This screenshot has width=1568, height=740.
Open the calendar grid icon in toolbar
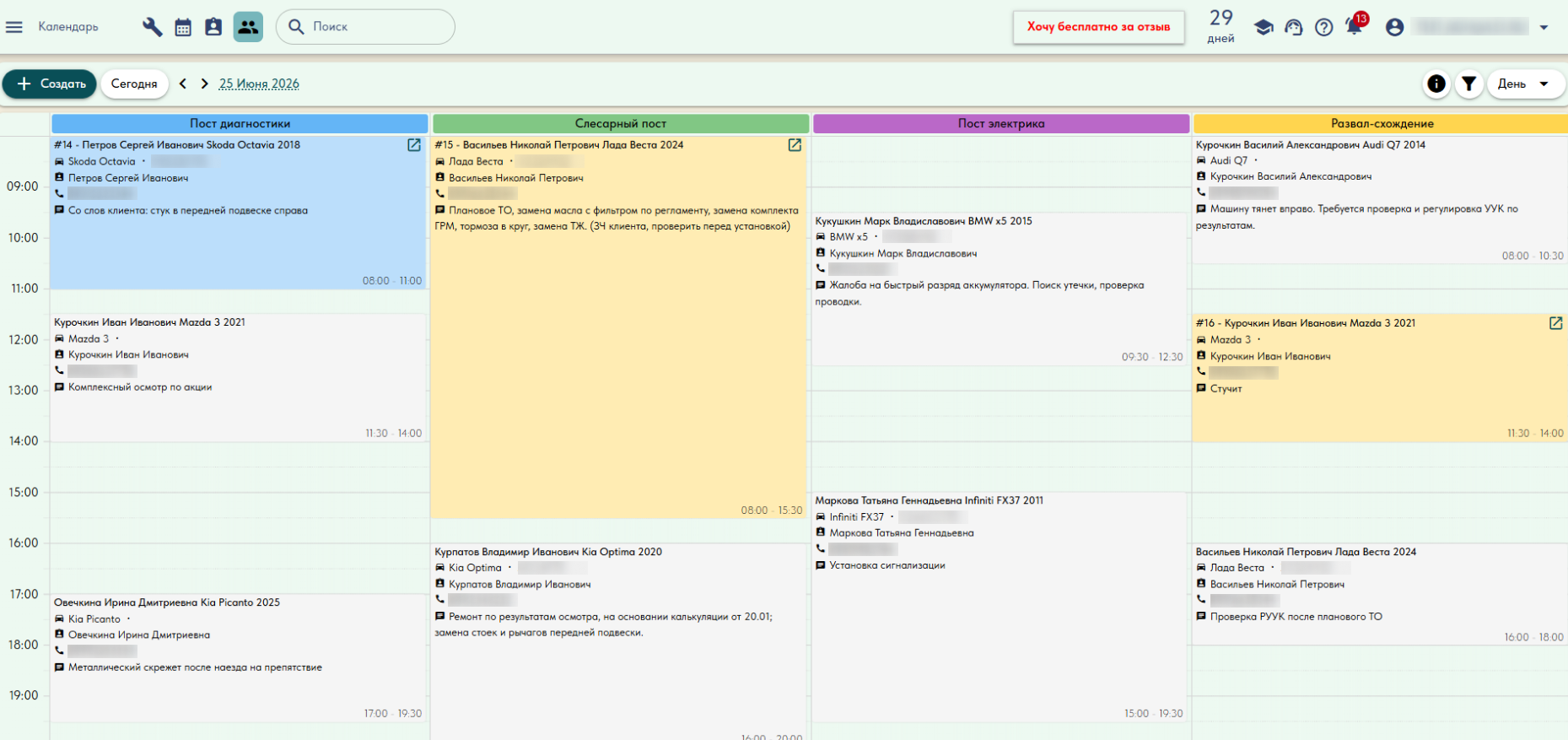coord(183,27)
